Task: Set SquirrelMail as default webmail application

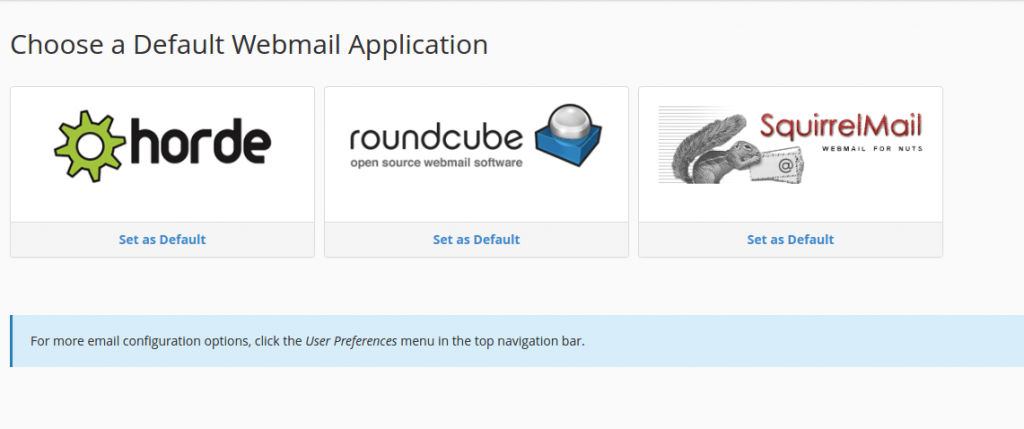Action: pos(790,240)
